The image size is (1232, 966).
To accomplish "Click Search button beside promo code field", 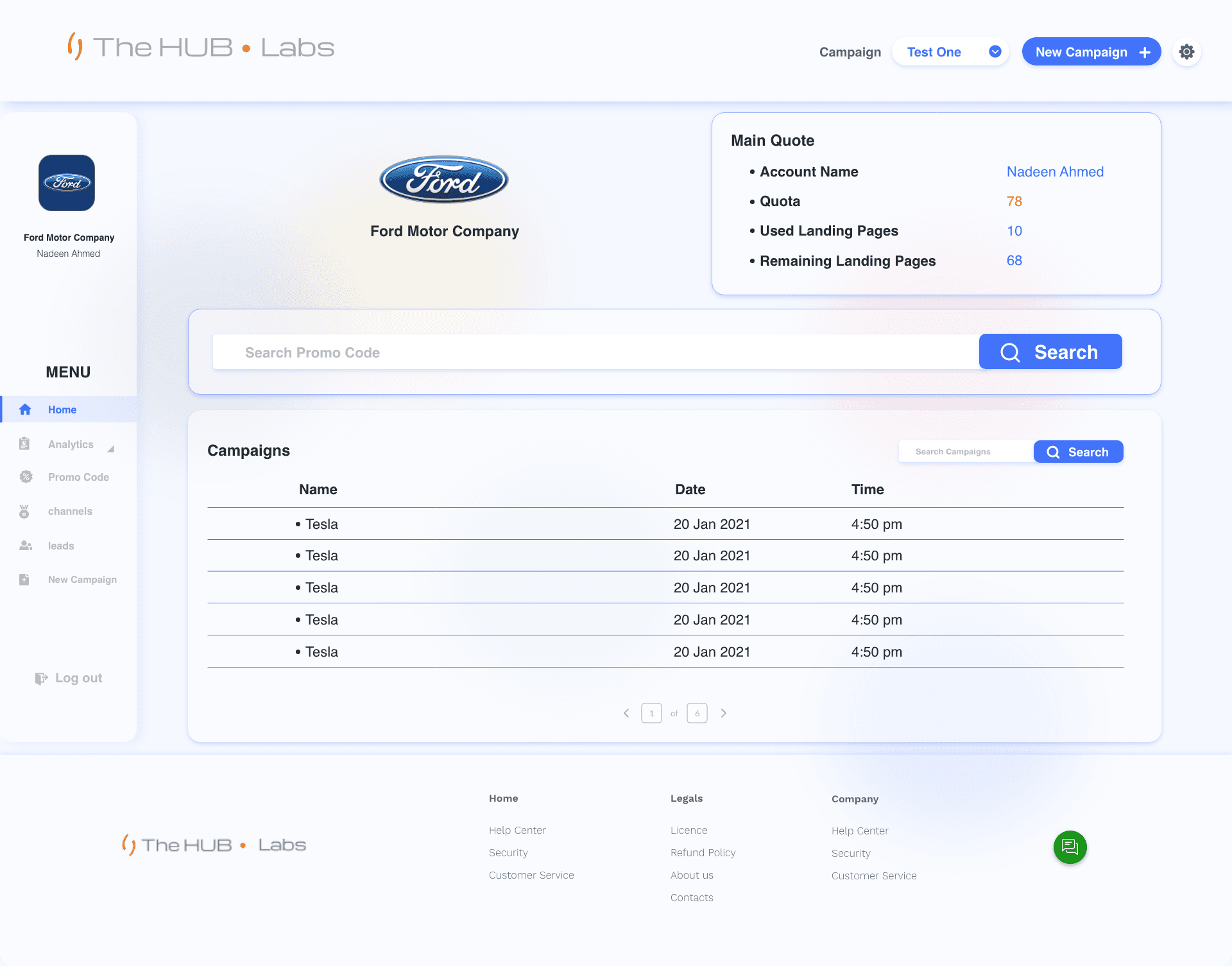I will click(1050, 352).
